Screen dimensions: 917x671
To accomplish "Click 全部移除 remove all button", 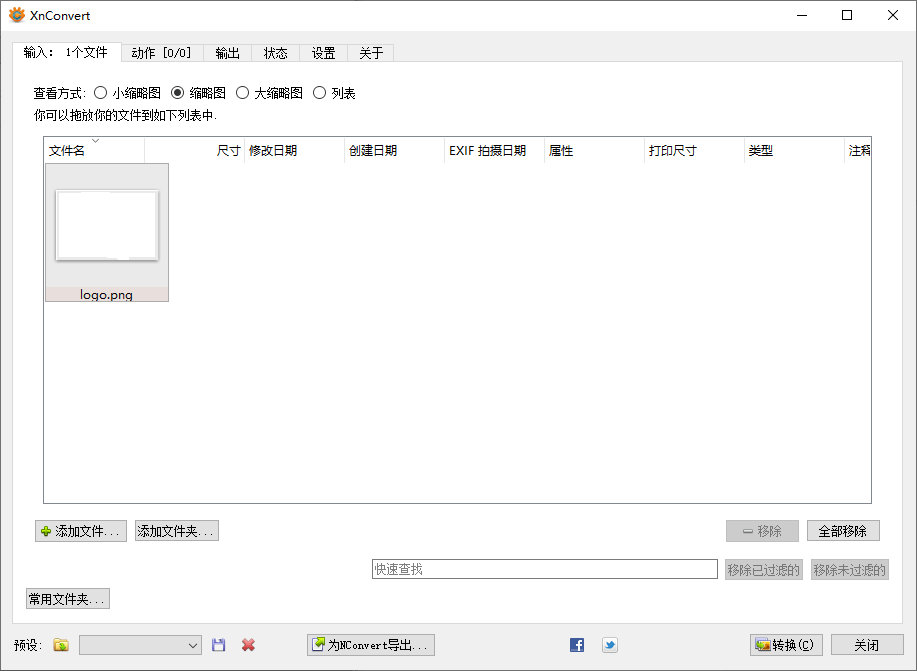I will click(x=843, y=531).
